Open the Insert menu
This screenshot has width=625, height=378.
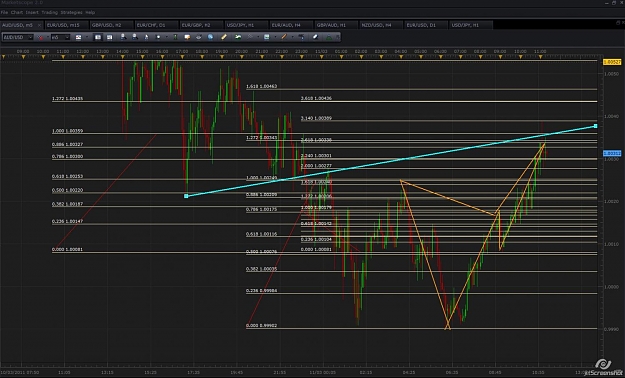pos(32,12)
